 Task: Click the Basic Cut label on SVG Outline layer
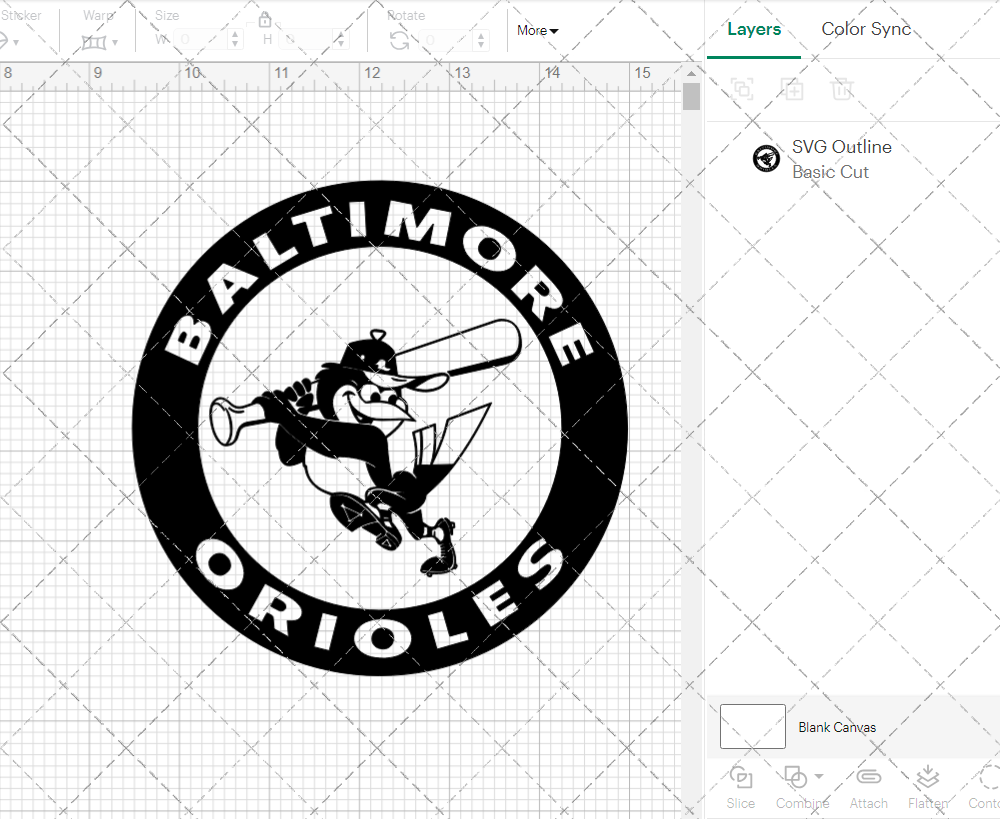pos(830,172)
